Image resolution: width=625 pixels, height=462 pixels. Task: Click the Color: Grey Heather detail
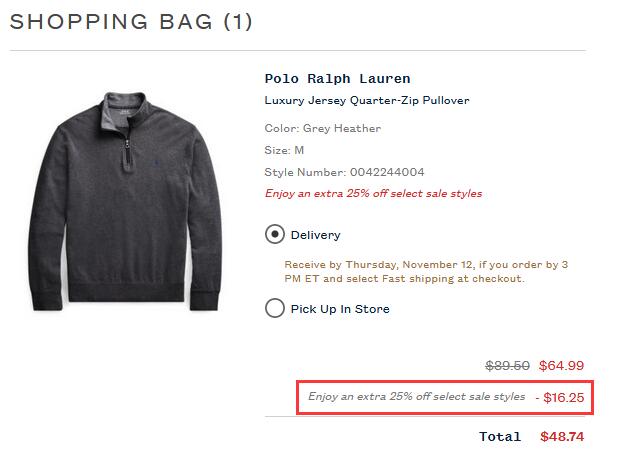tap(322, 128)
